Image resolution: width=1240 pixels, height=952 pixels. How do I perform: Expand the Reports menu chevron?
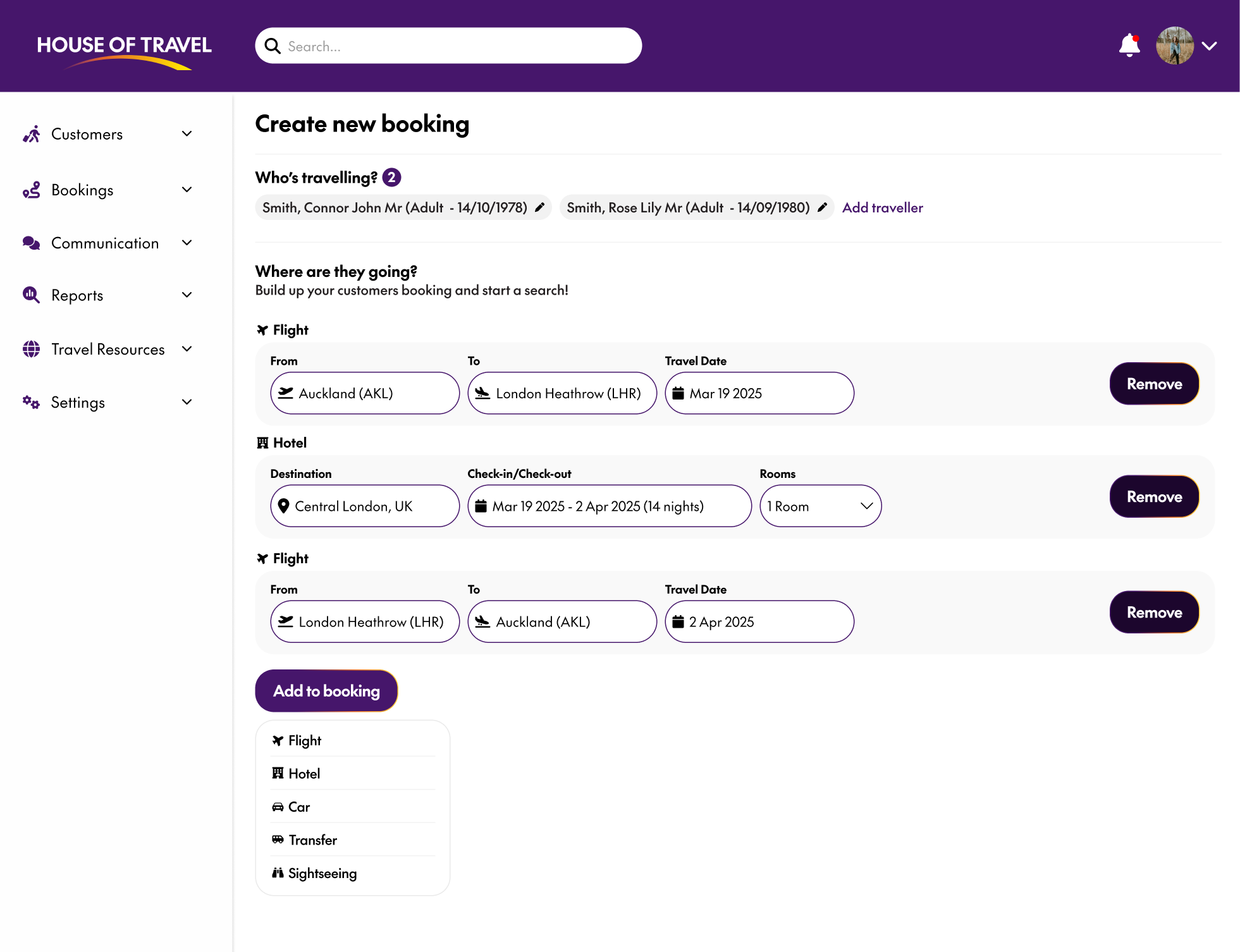[187, 295]
